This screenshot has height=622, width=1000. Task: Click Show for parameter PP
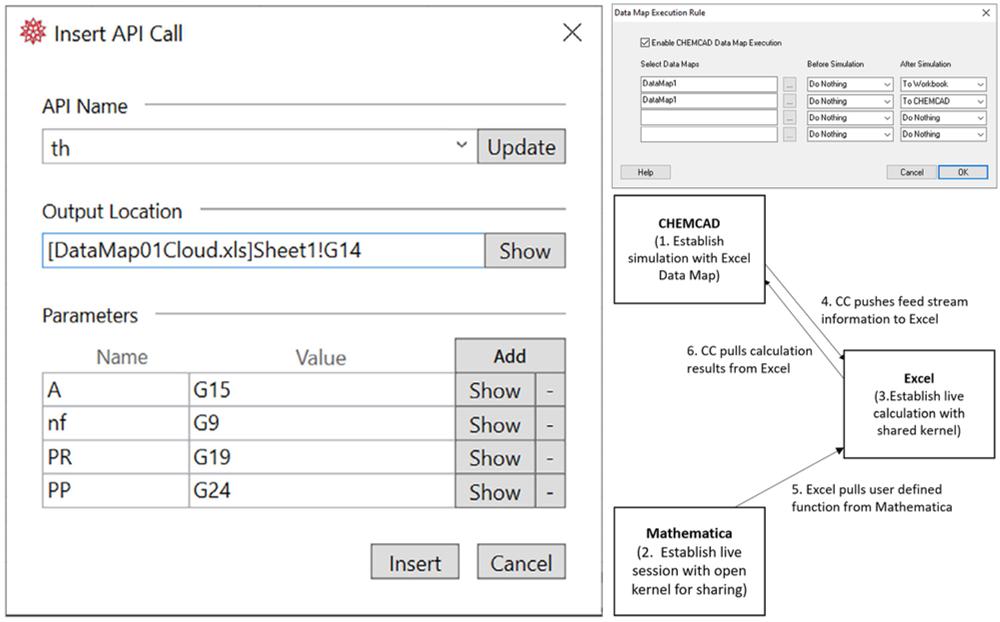tap(495, 491)
